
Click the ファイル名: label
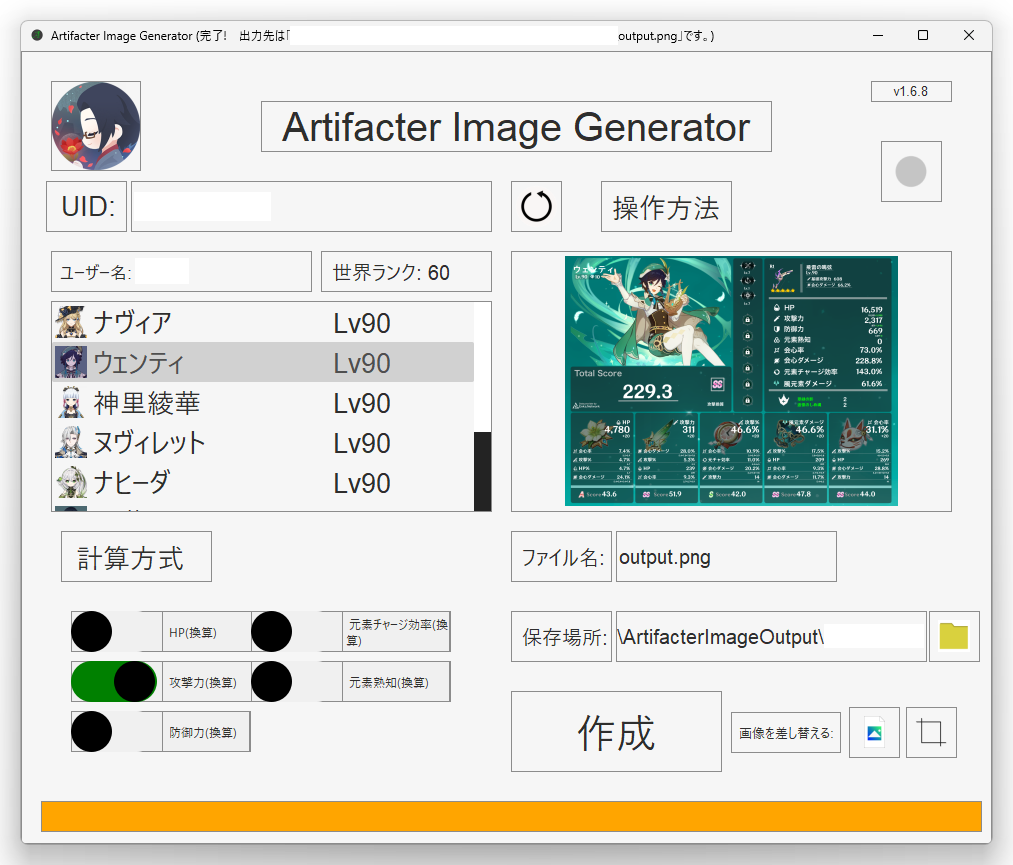coord(561,557)
